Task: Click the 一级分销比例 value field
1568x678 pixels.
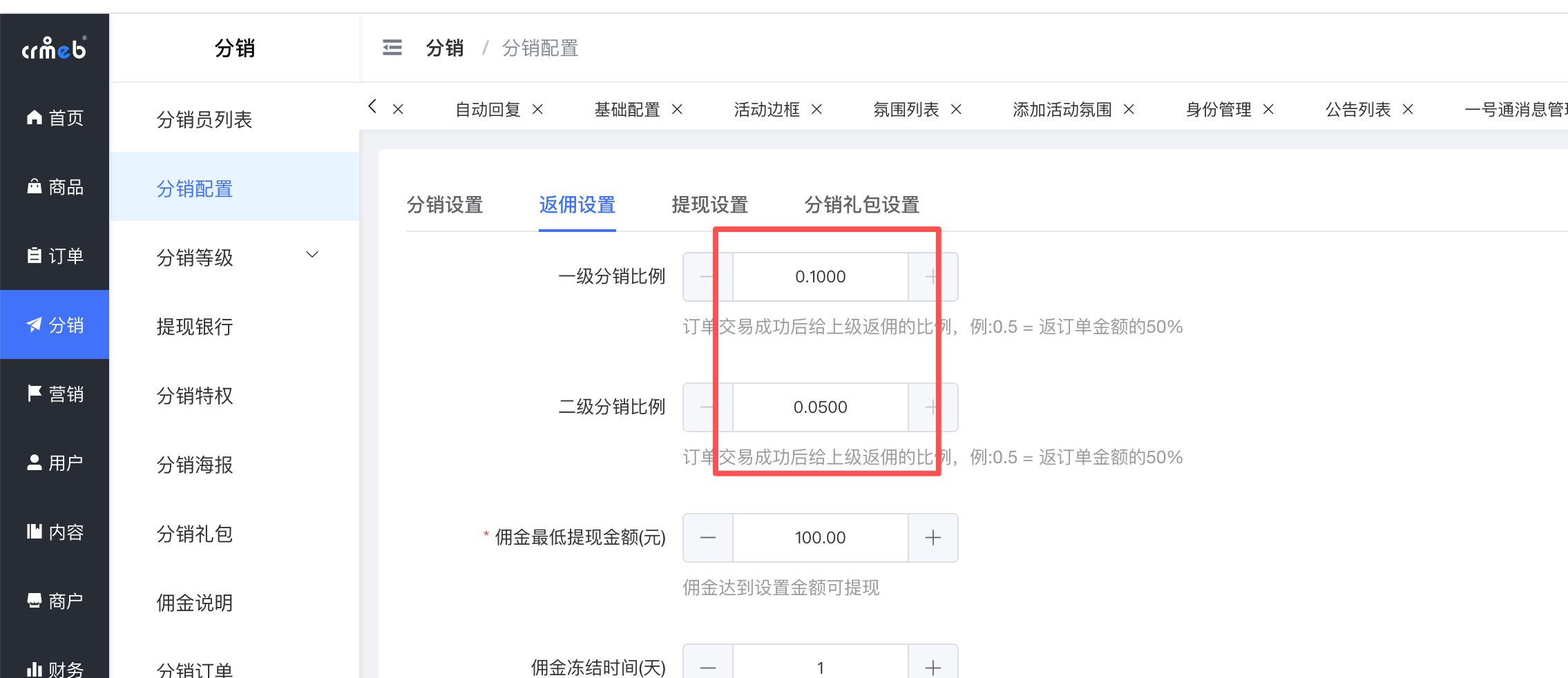Action: pos(821,277)
